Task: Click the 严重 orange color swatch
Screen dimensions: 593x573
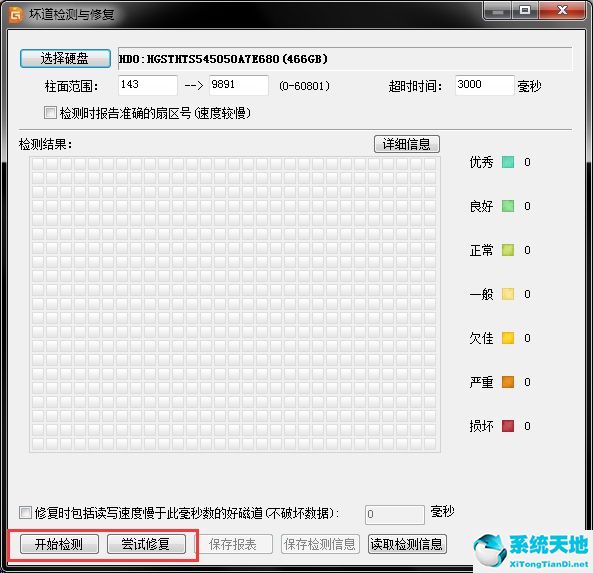Action: tap(508, 382)
